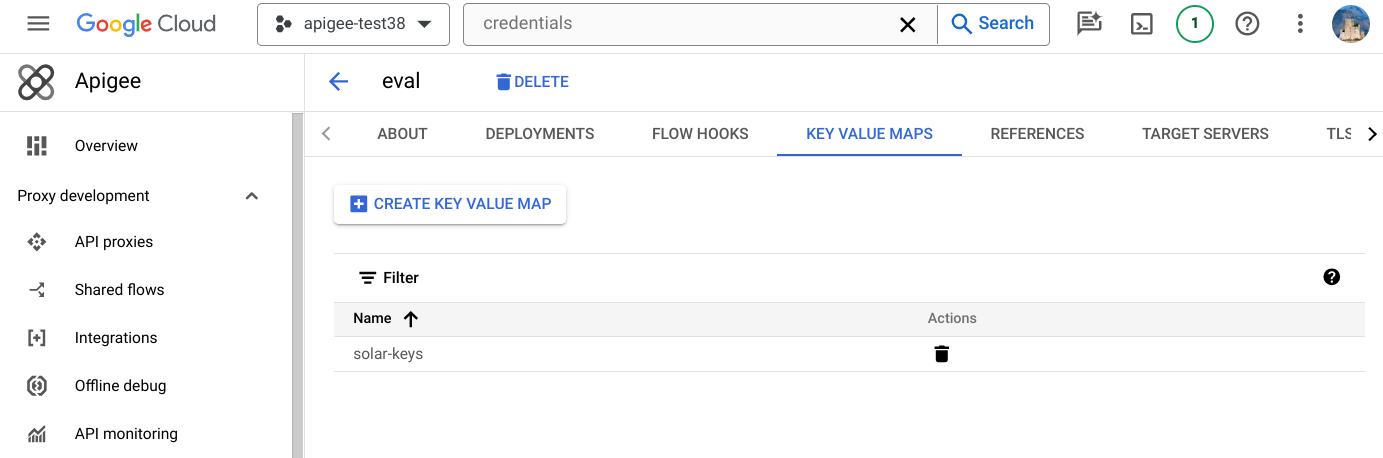Collapse the Proxy development section

click(x=252, y=196)
